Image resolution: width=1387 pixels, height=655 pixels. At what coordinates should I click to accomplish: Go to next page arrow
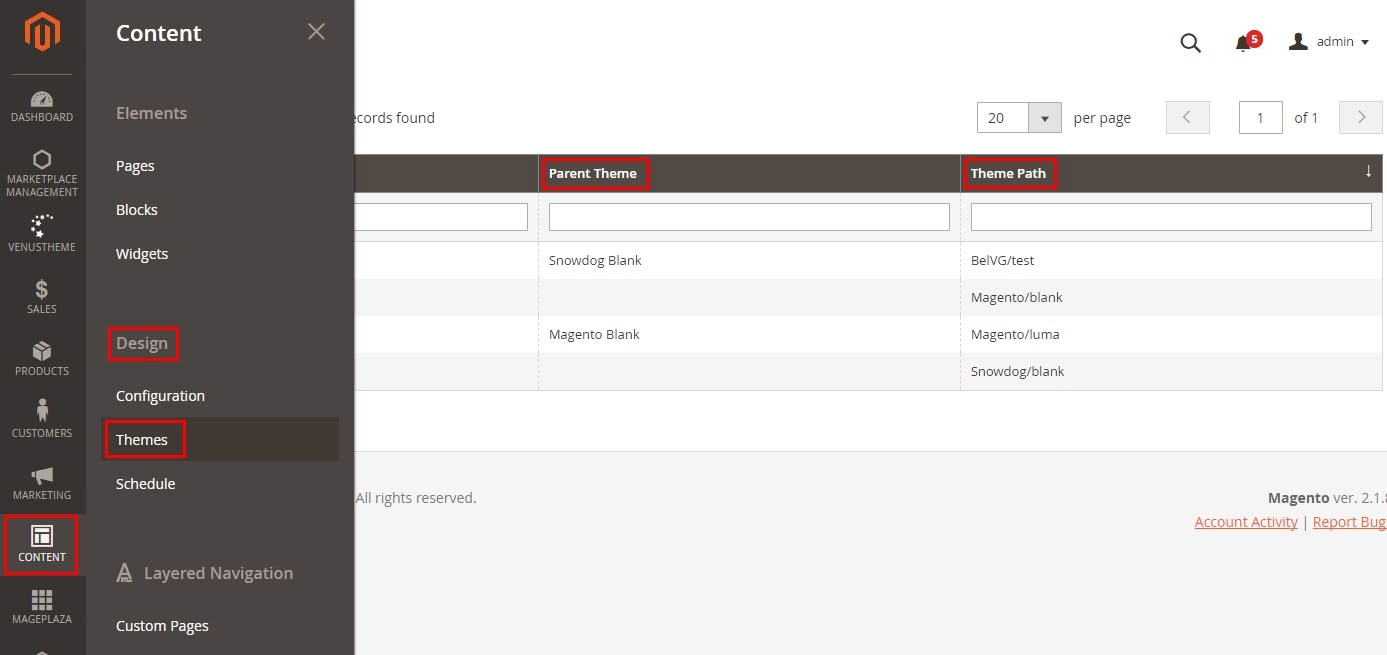1360,118
